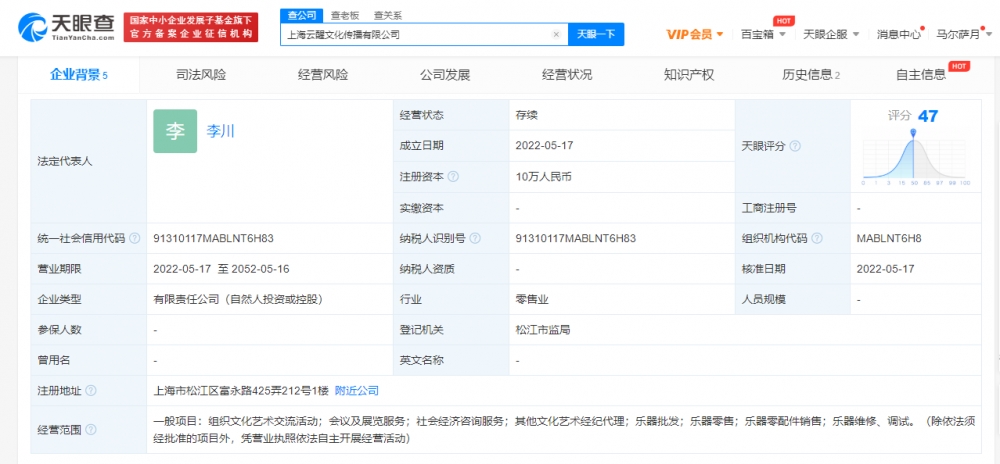Switch to the 知识产权 tab

pos(688,75)
